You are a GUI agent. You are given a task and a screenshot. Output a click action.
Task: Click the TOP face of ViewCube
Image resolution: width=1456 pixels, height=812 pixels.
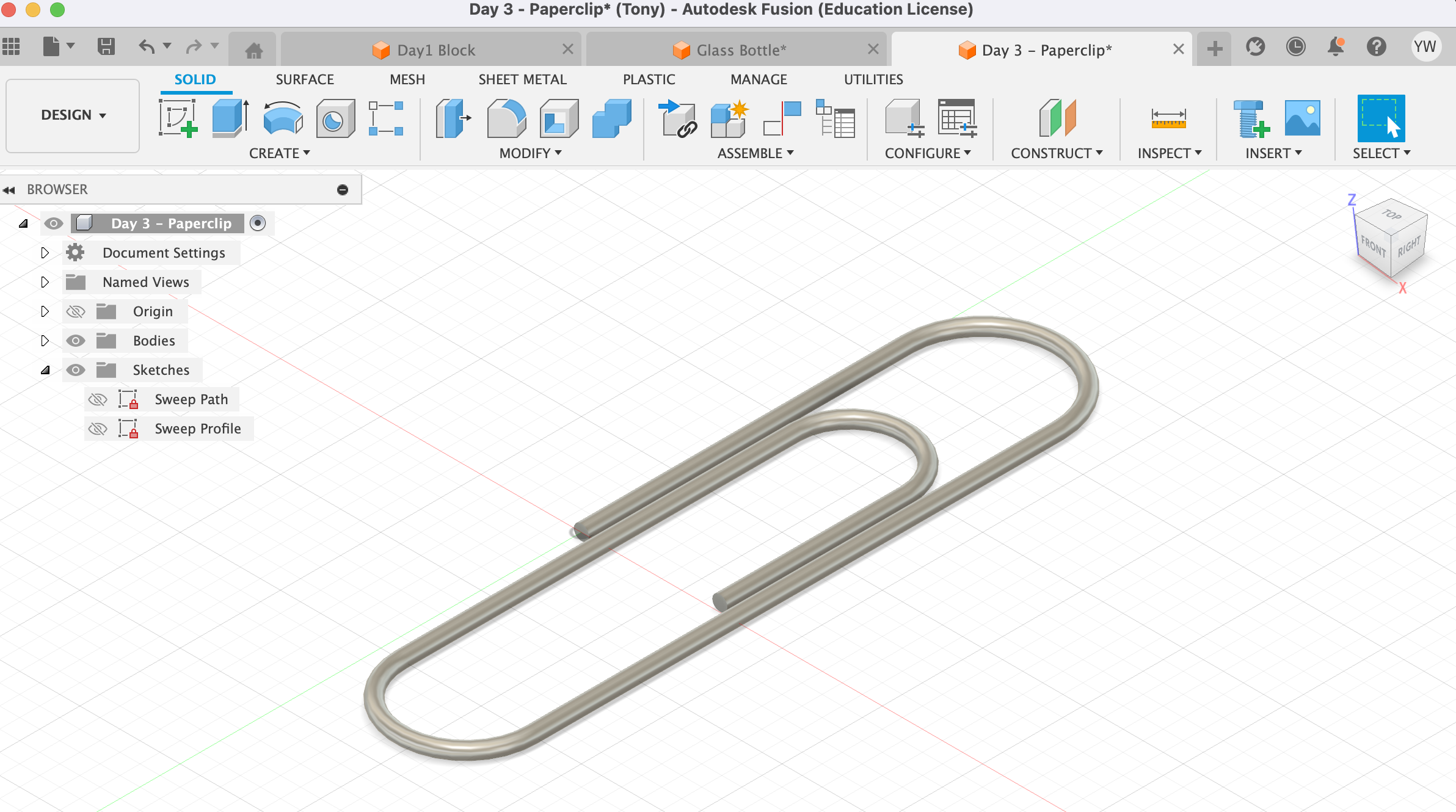[1392, 215]
